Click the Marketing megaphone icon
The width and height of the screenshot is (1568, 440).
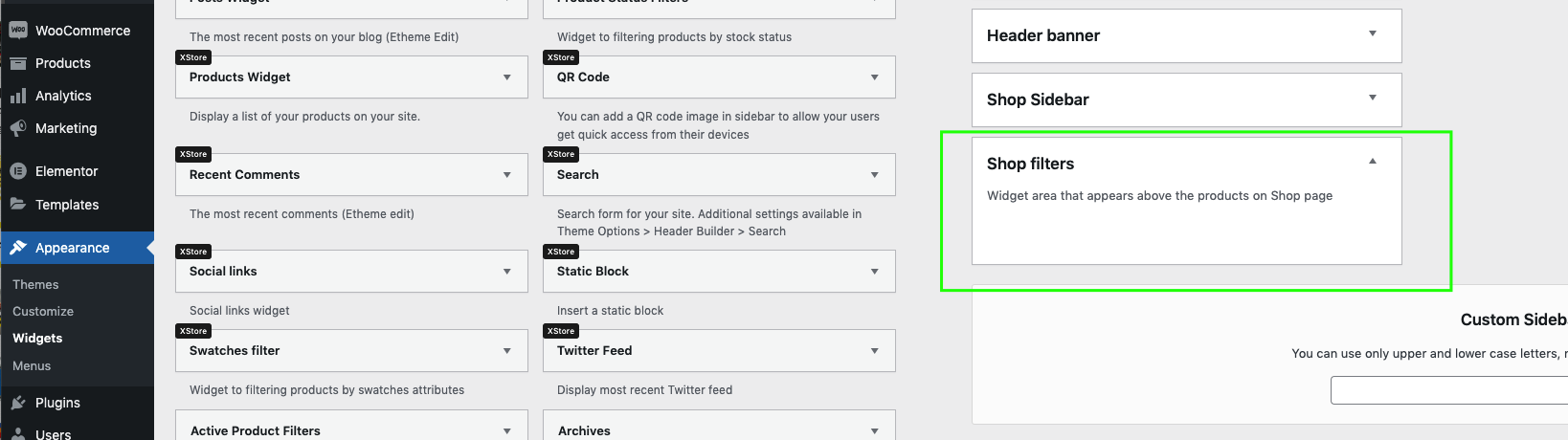click(18, 128)
